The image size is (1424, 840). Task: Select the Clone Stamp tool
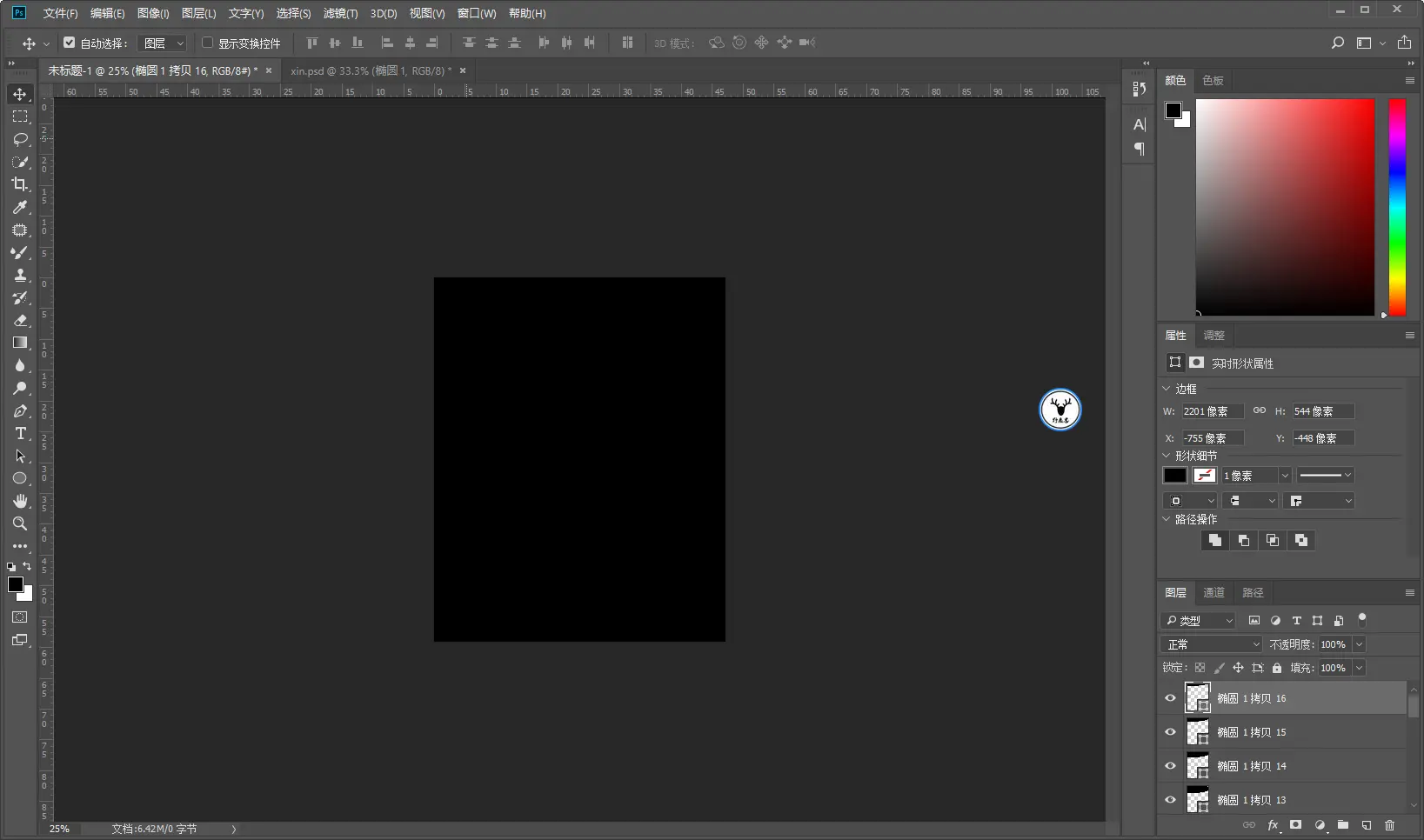point(20,275)
